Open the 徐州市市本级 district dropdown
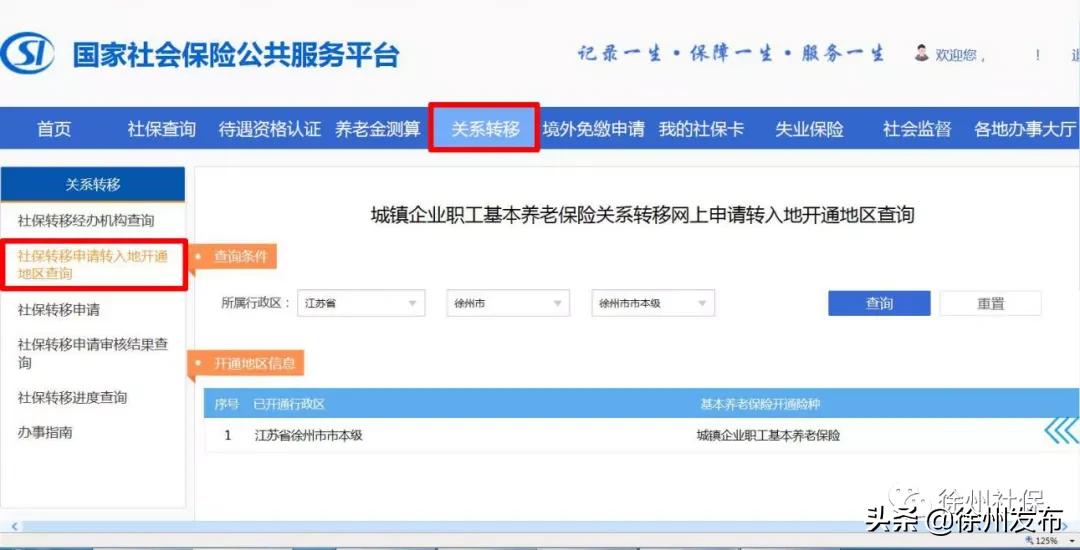Screen dimensions: 1080x550 653,303
